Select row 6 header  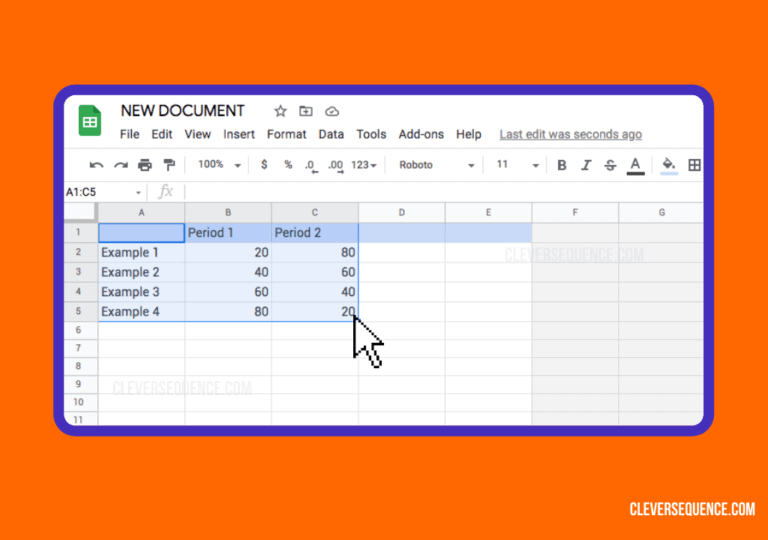click(x=81, y=330)
